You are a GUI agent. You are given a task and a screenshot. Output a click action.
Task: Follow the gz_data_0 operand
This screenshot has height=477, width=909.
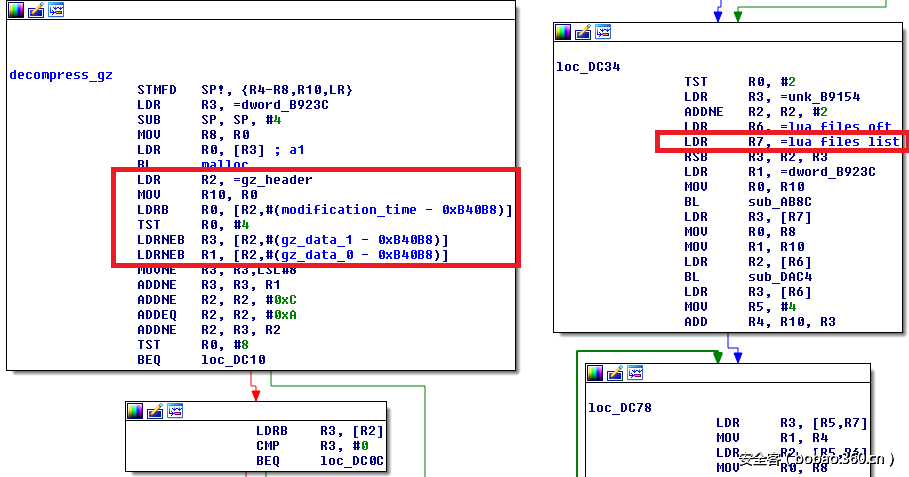317,255
